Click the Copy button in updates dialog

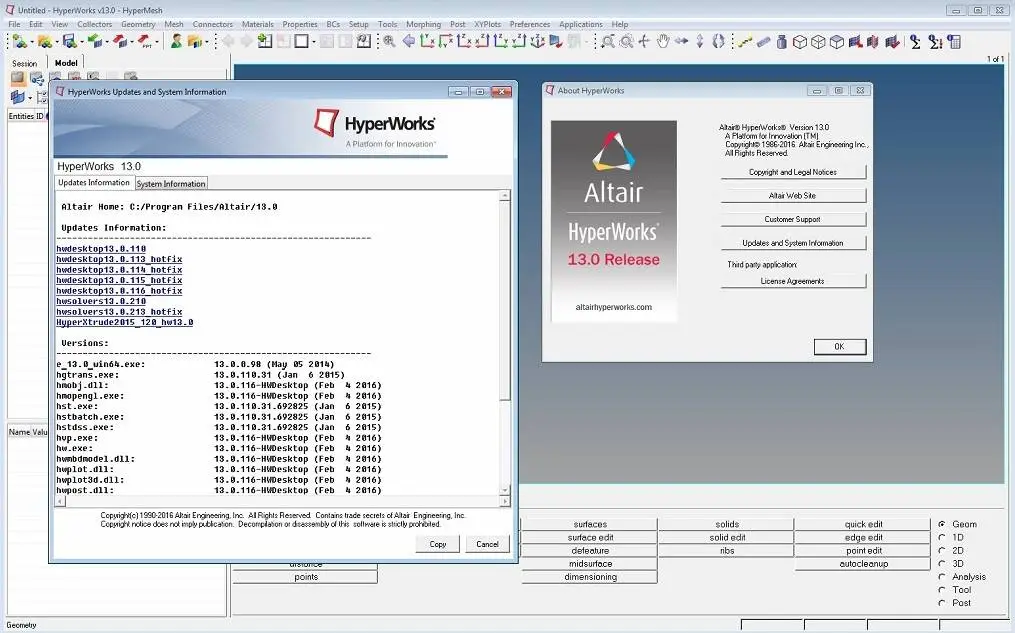438,544
